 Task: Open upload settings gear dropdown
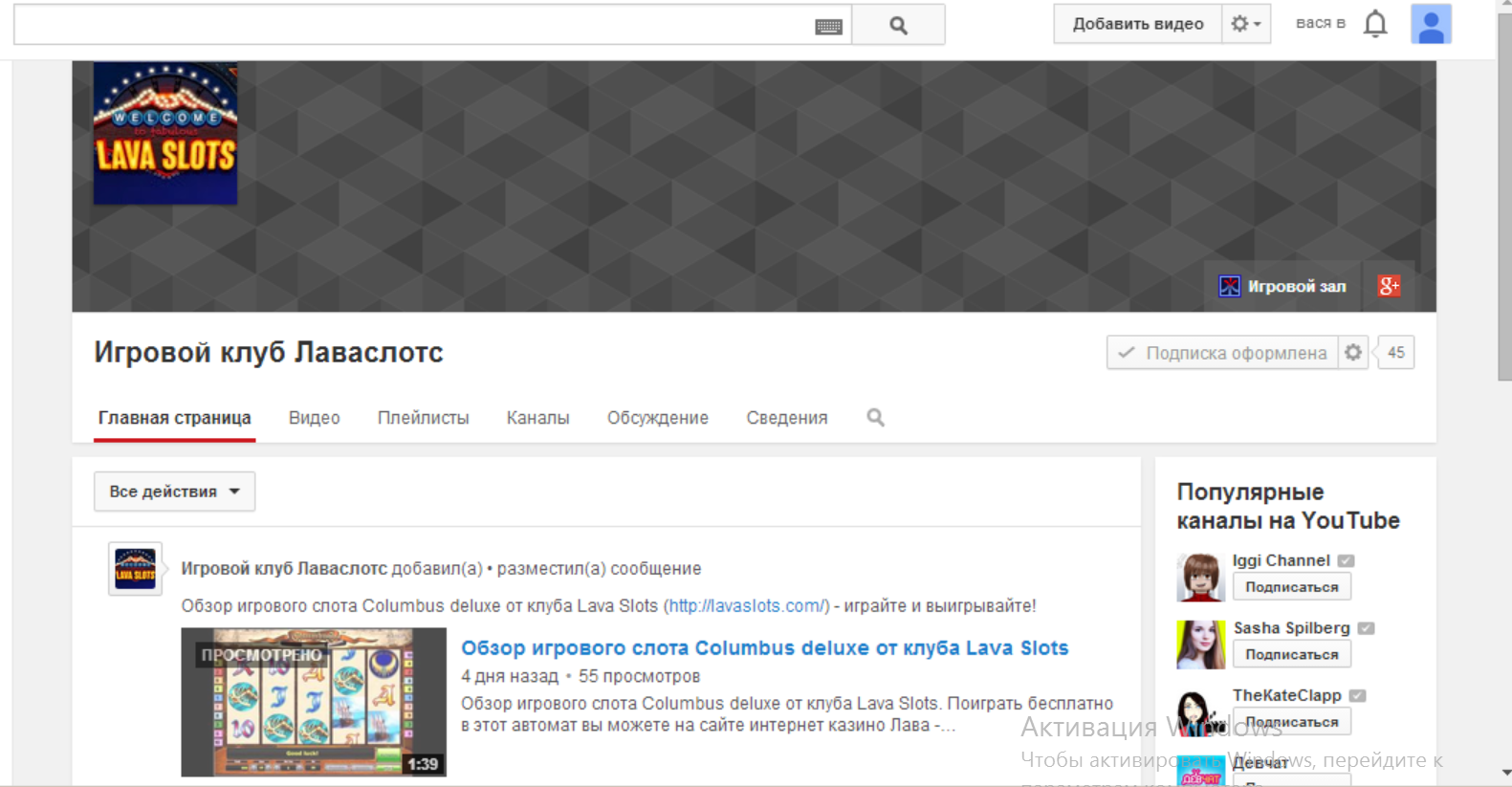[x=1245, y=24]
